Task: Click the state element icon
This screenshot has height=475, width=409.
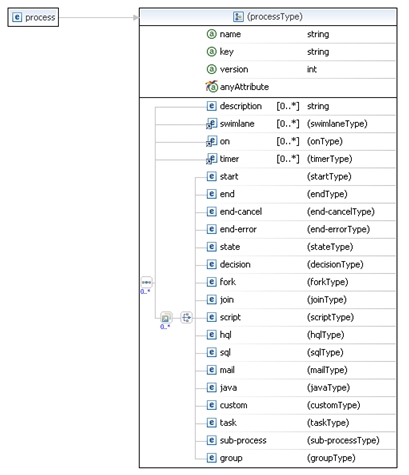Action: [212, 247]
